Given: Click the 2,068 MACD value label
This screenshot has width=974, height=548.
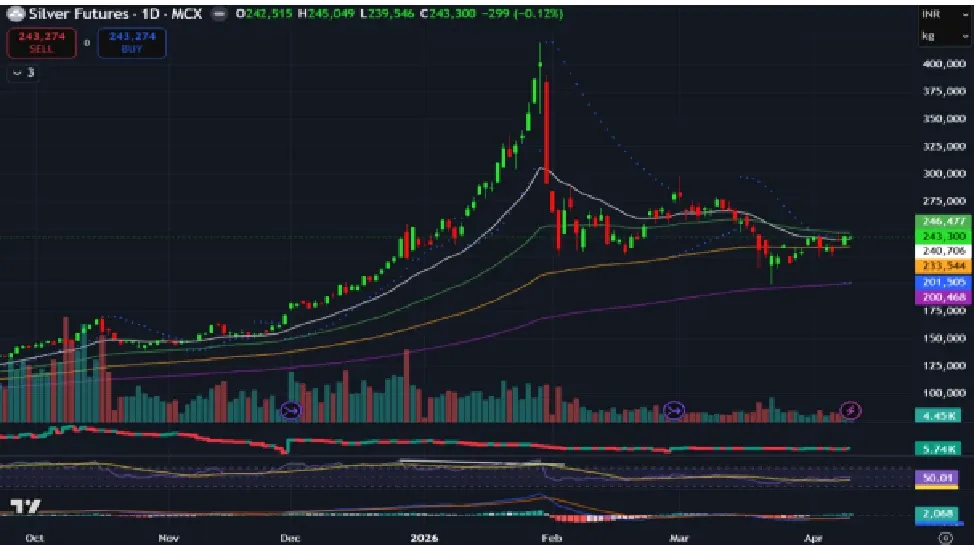Looking at the screenshot, I should [x=938, y=514].
